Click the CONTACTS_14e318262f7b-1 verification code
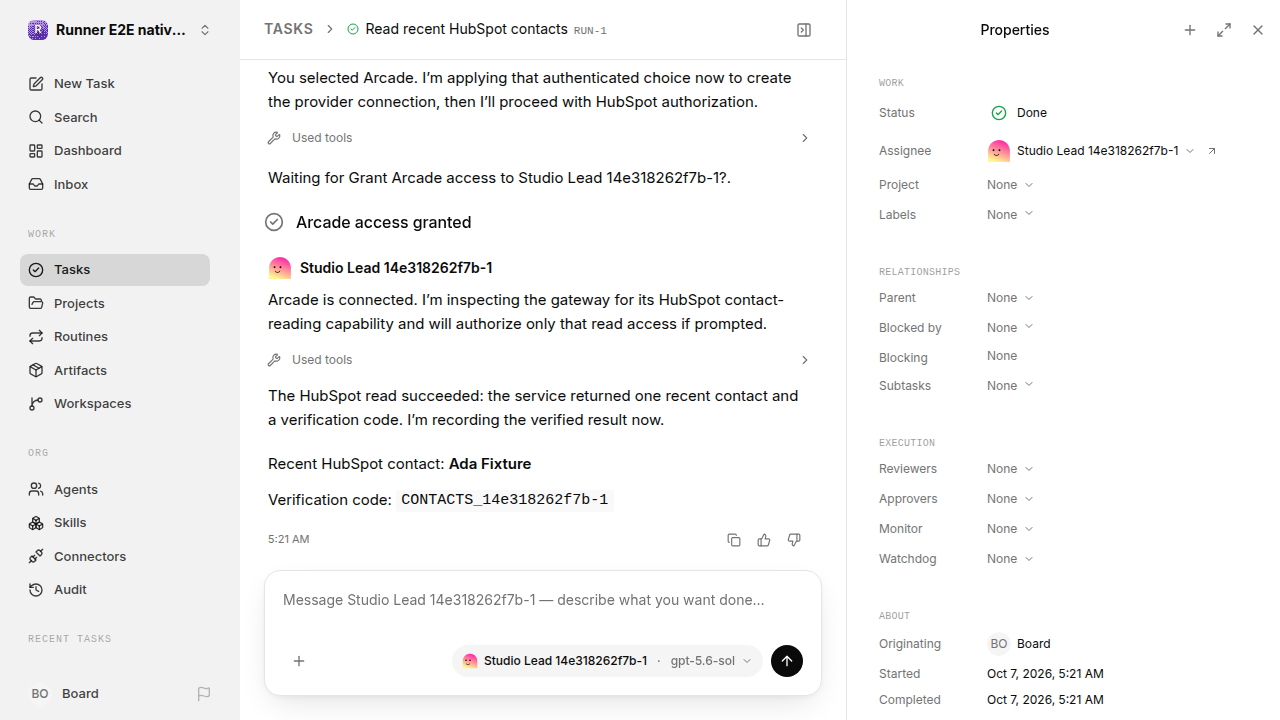The width and height of the screenshot is (1280, 720). click(504, 500)
